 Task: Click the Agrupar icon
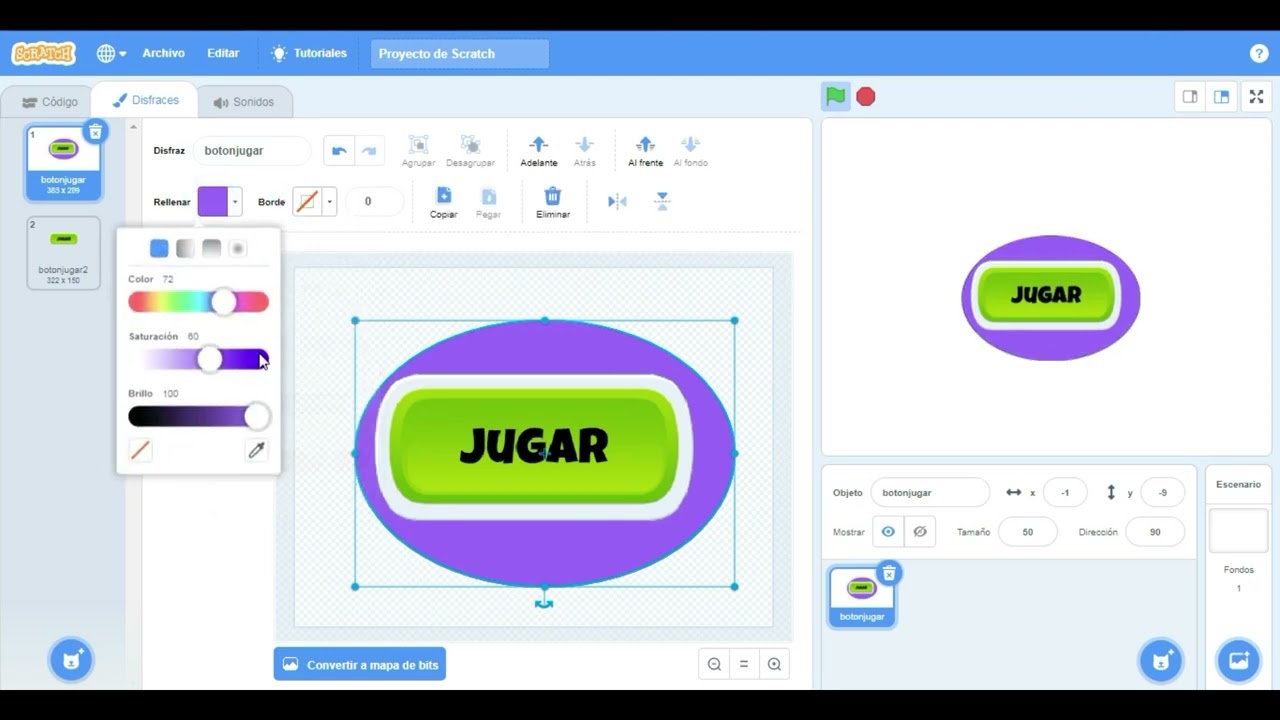click(x=418, y=151)
